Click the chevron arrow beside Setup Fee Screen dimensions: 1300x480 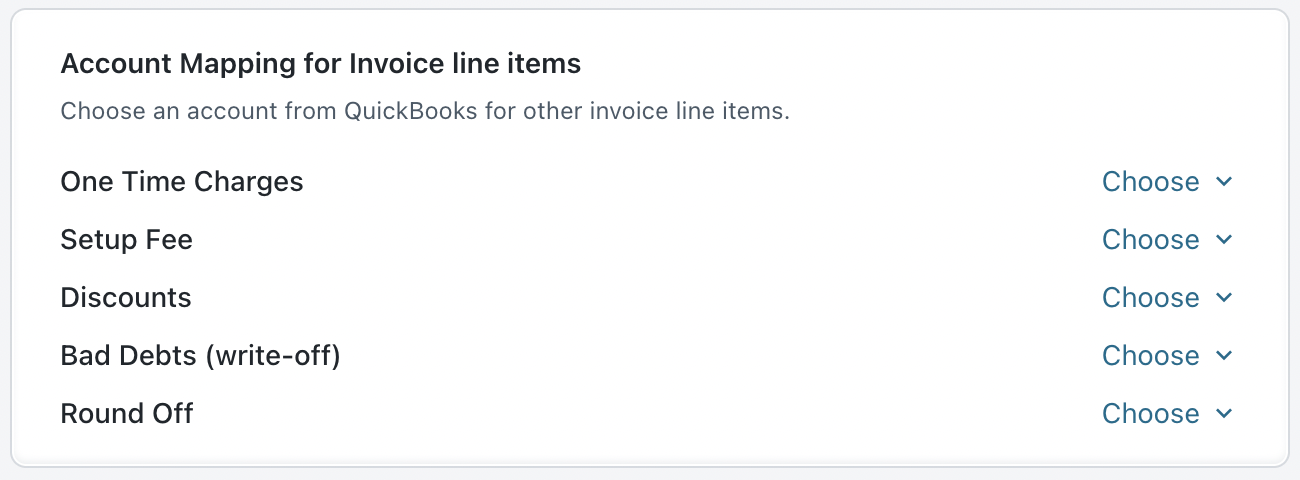click(x=1224, y=240)
